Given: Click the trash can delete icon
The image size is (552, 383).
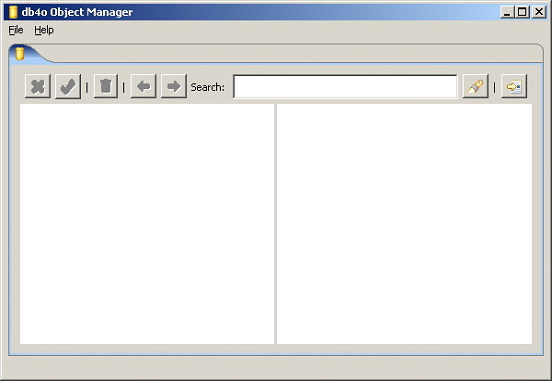Looking at the screenshot, I should click(x=106, y=86).
